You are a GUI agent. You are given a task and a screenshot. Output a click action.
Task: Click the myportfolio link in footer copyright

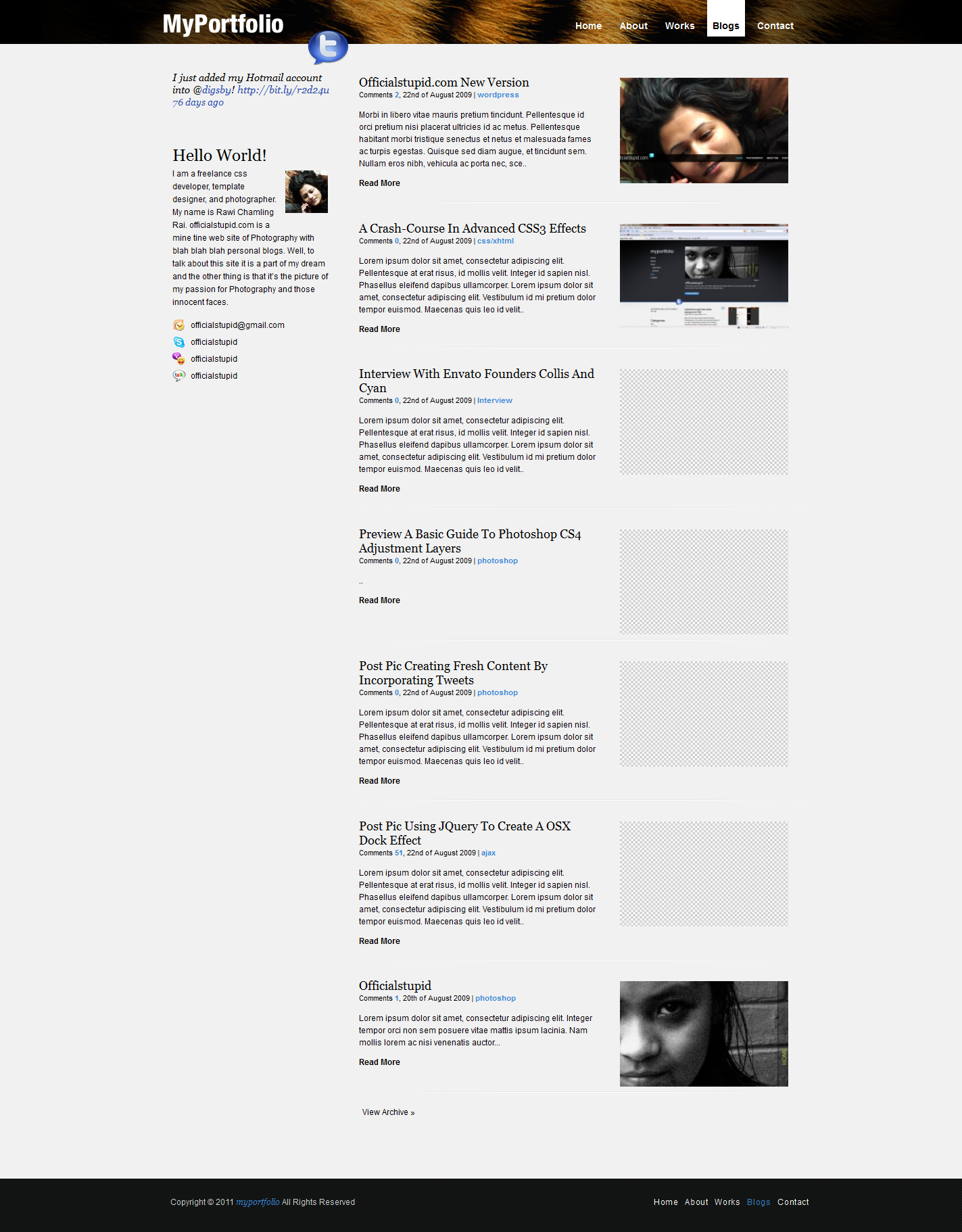click(x=258, y=1202)
